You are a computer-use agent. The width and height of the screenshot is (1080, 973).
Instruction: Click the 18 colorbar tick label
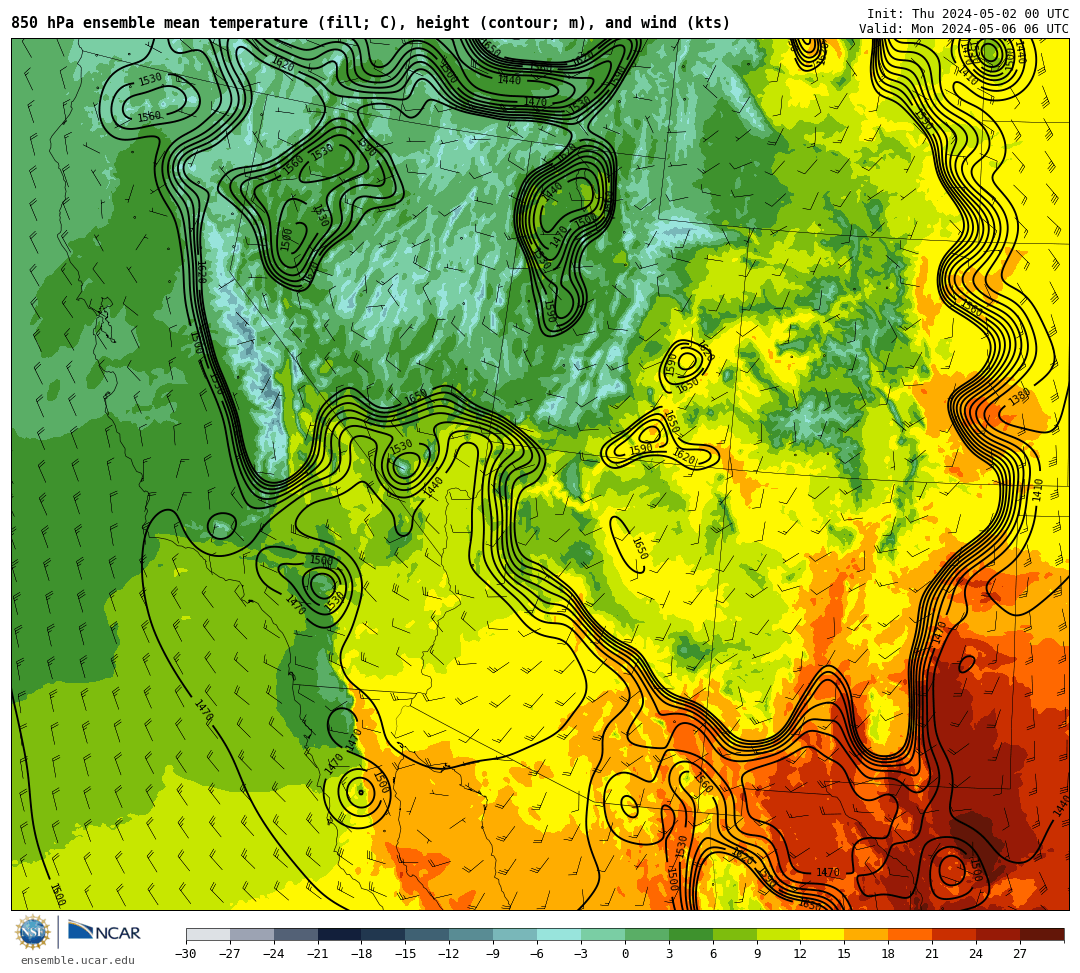(x=889, y=954)
